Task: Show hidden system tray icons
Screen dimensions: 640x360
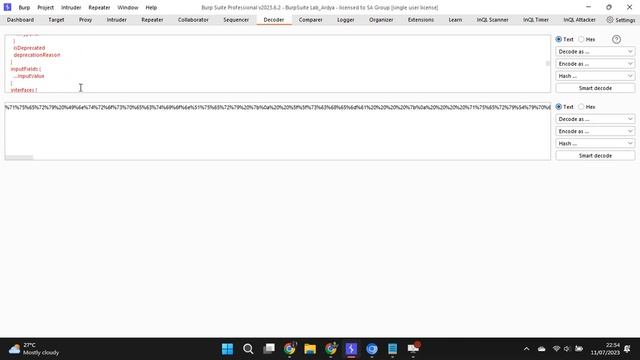Action: (x=527, y=349)
